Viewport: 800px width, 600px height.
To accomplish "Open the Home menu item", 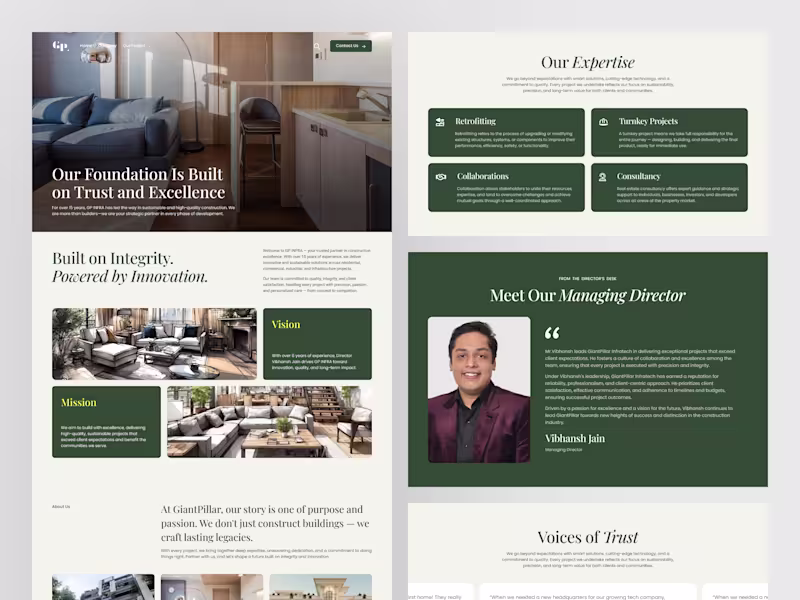I will coord(85,45).
